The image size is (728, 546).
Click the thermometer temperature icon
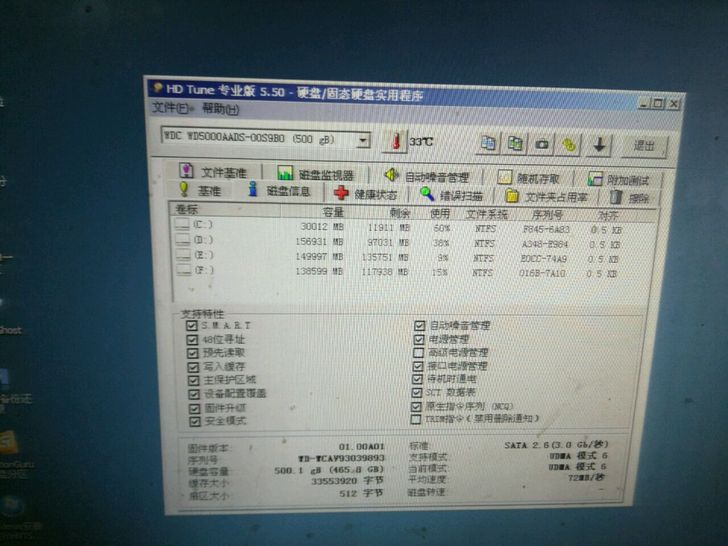[x=396, y=141]
